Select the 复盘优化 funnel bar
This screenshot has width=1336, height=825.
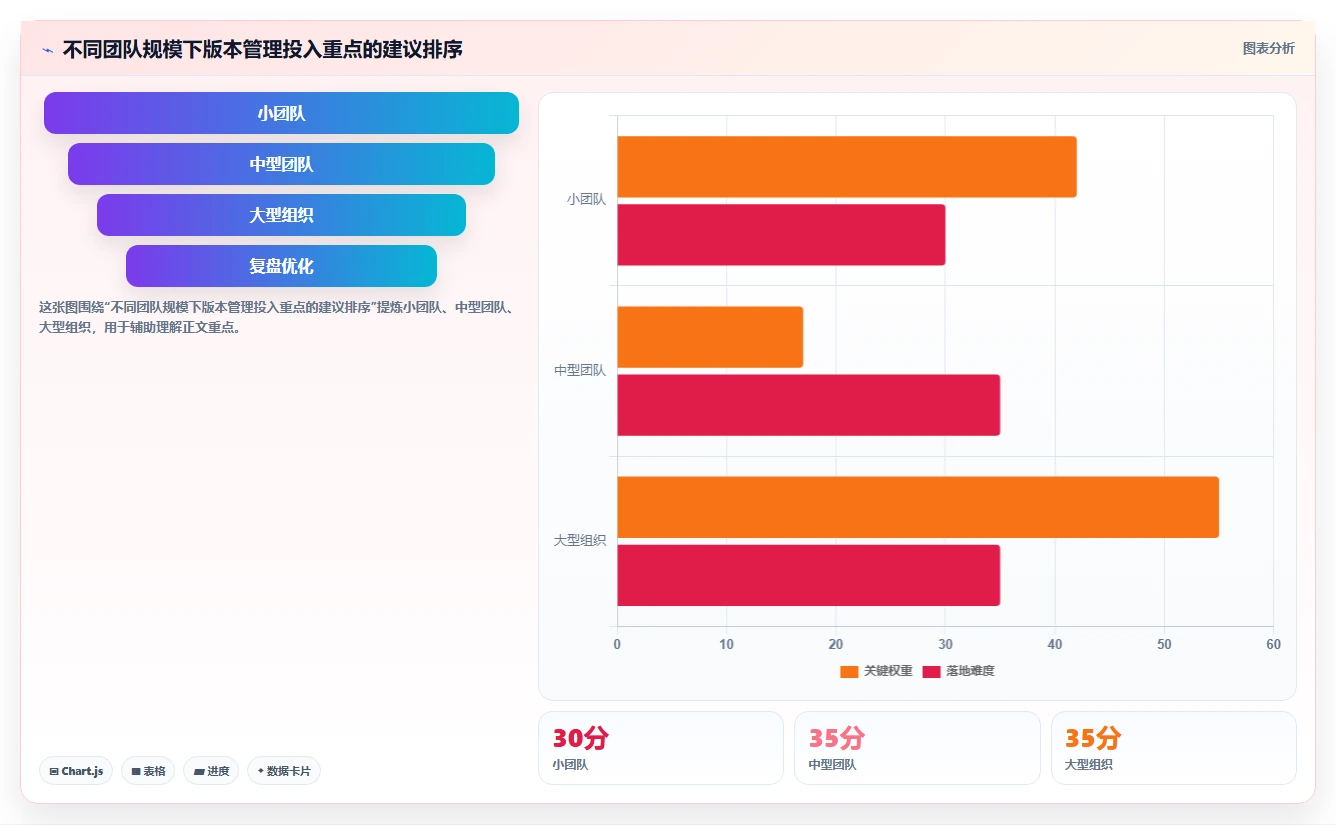pos(281,266)
